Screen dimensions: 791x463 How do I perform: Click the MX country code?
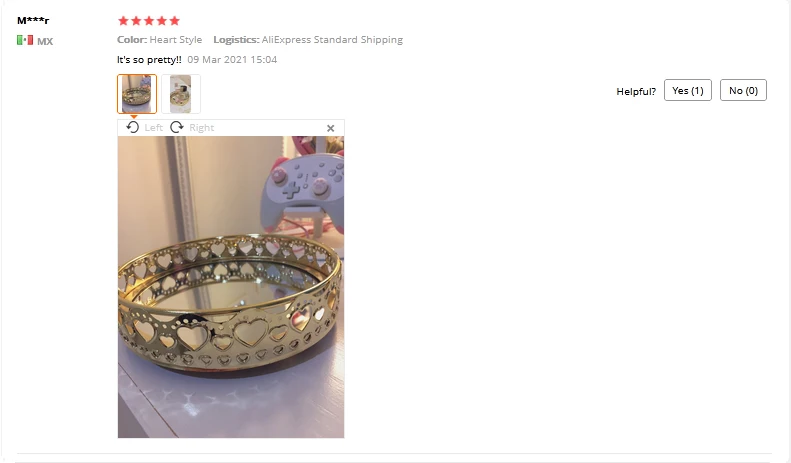click(45, 41)
